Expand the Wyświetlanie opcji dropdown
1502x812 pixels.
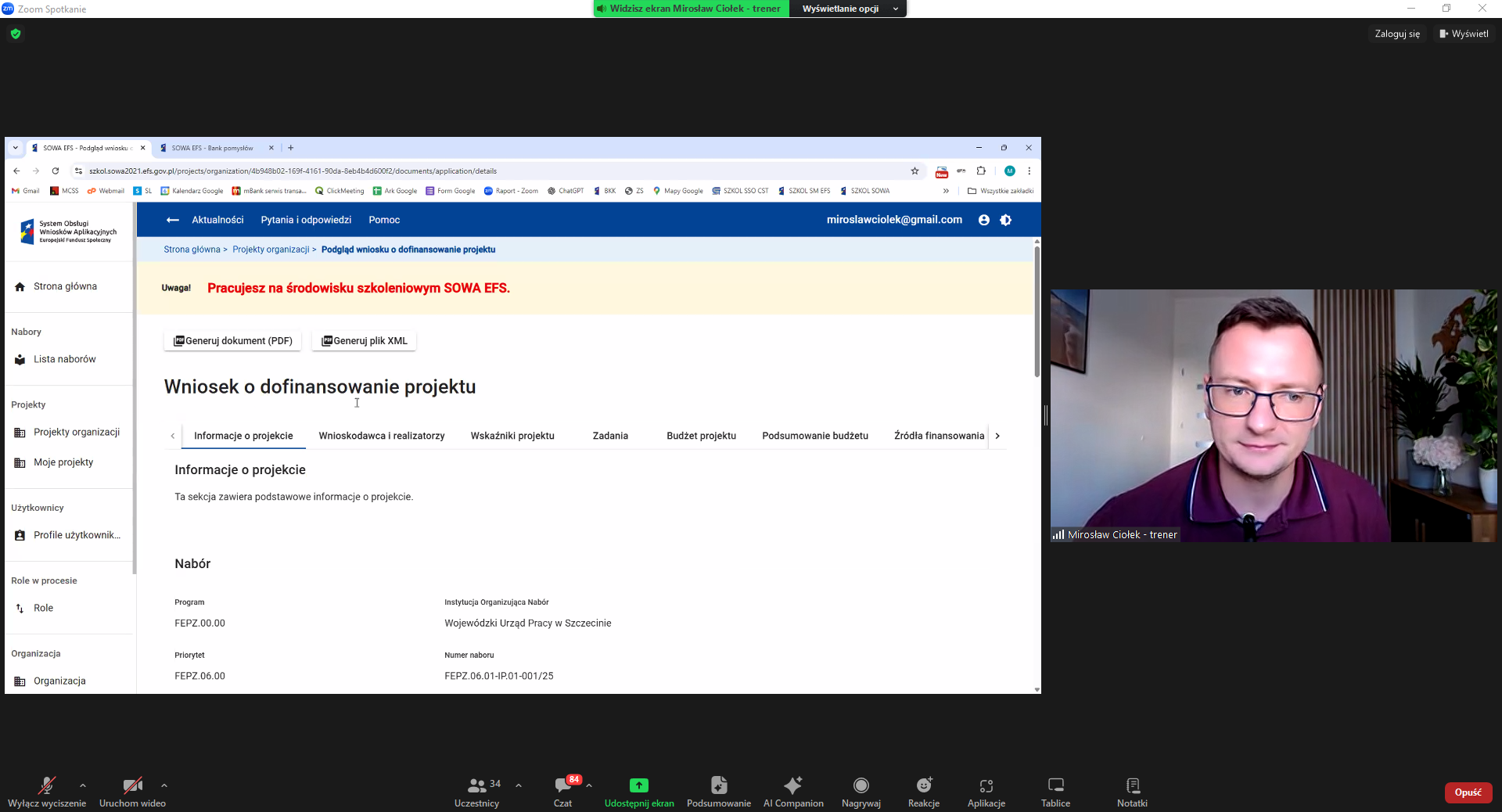847,9
